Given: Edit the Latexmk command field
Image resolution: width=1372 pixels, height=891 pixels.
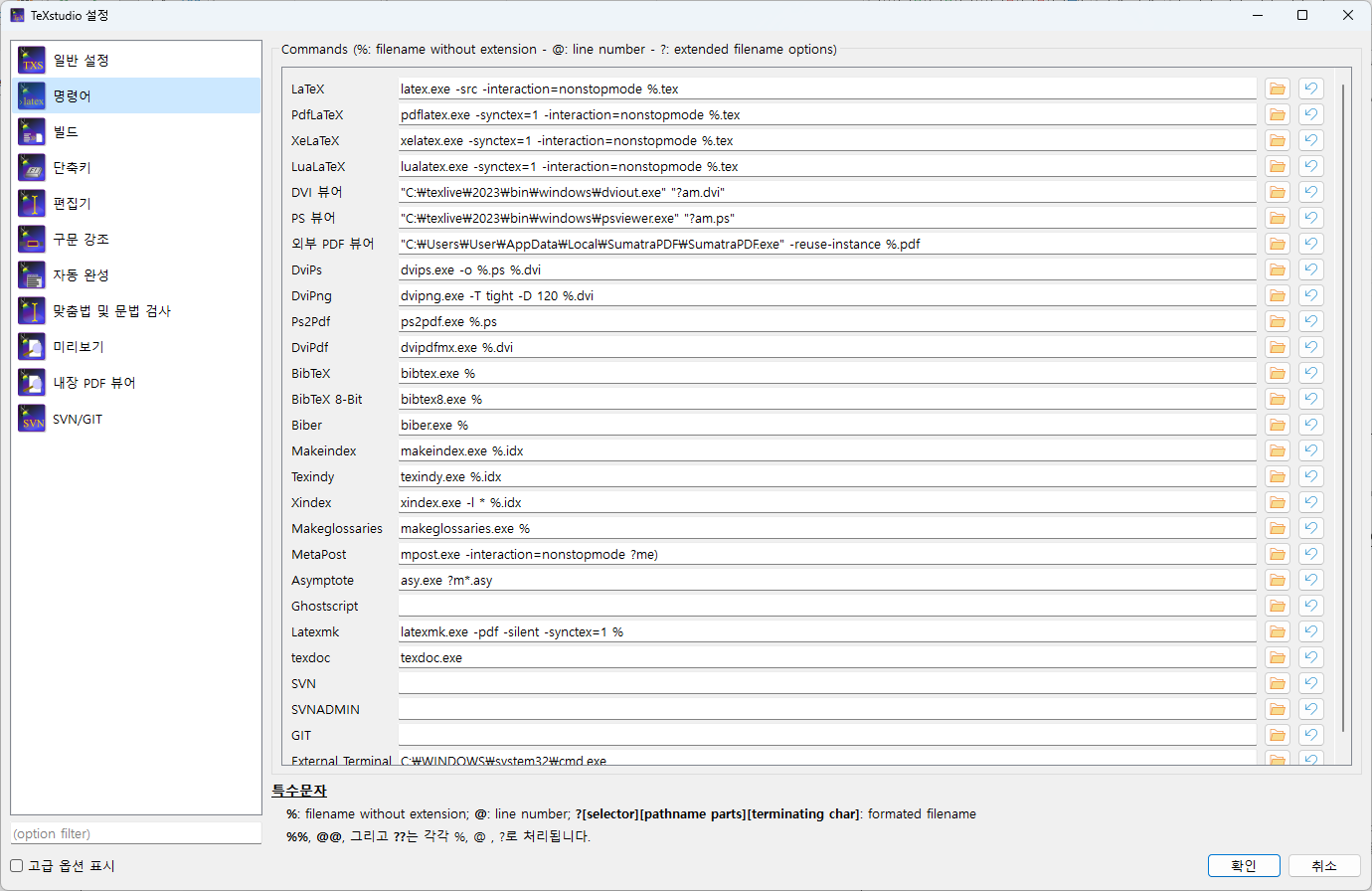Looking at the screenshot, I should tap(827, 631).
